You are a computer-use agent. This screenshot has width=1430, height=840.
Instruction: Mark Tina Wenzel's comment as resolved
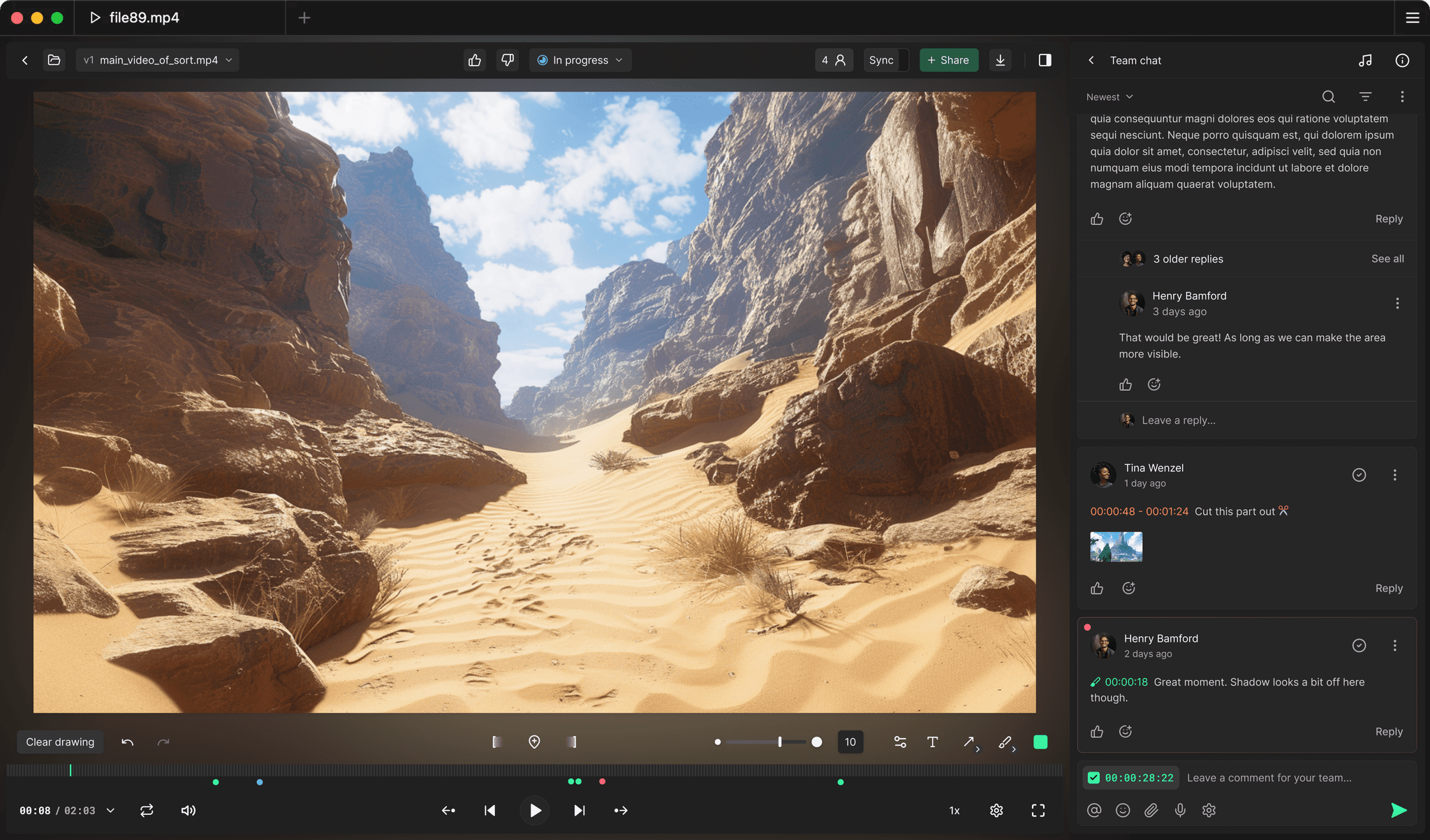[1359, 475]
